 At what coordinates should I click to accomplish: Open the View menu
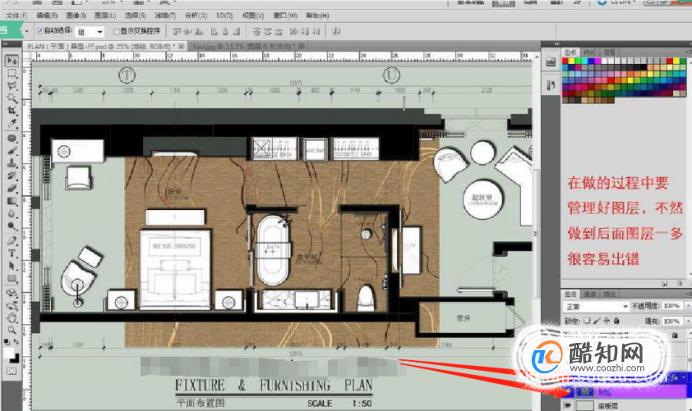253,15
